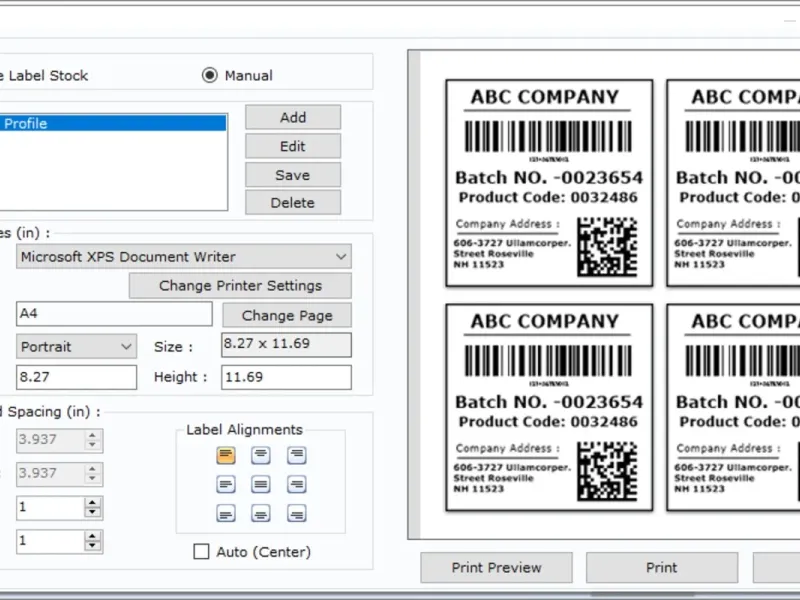Select bottom-left label alignment icon

[226, 514]
